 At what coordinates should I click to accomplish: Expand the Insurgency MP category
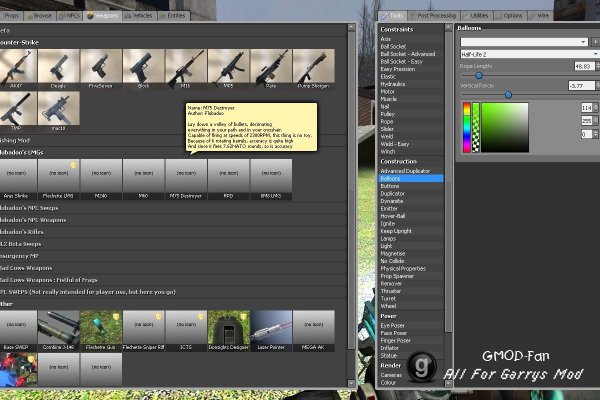click(173, 256)
